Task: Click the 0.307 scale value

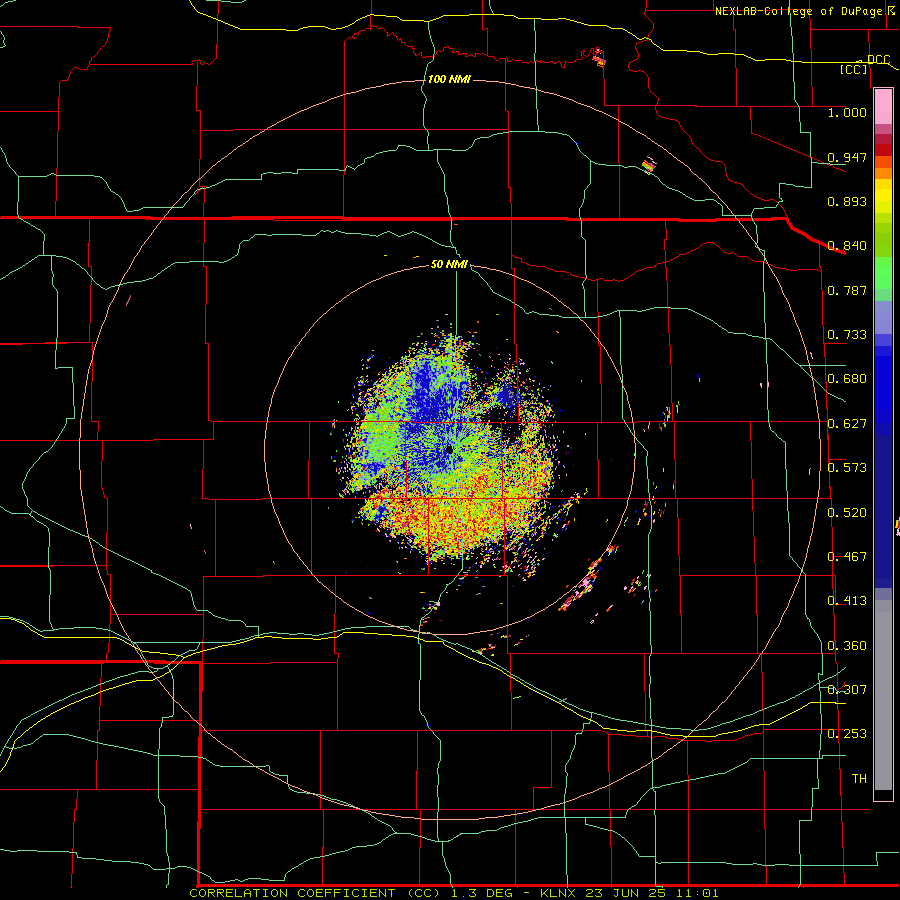Action: [x=847, y=690]
